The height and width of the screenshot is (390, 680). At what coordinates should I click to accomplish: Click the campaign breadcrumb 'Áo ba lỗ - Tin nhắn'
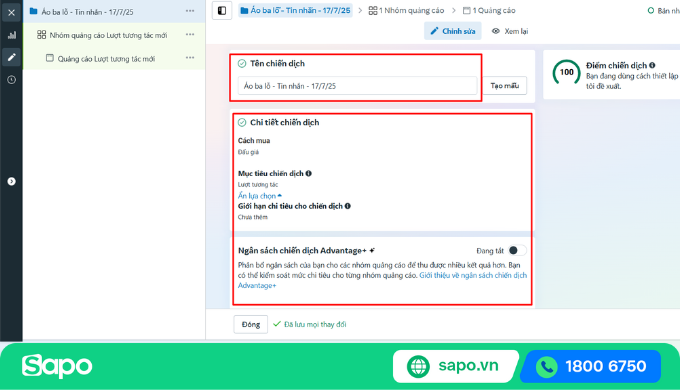pos(295,10)
